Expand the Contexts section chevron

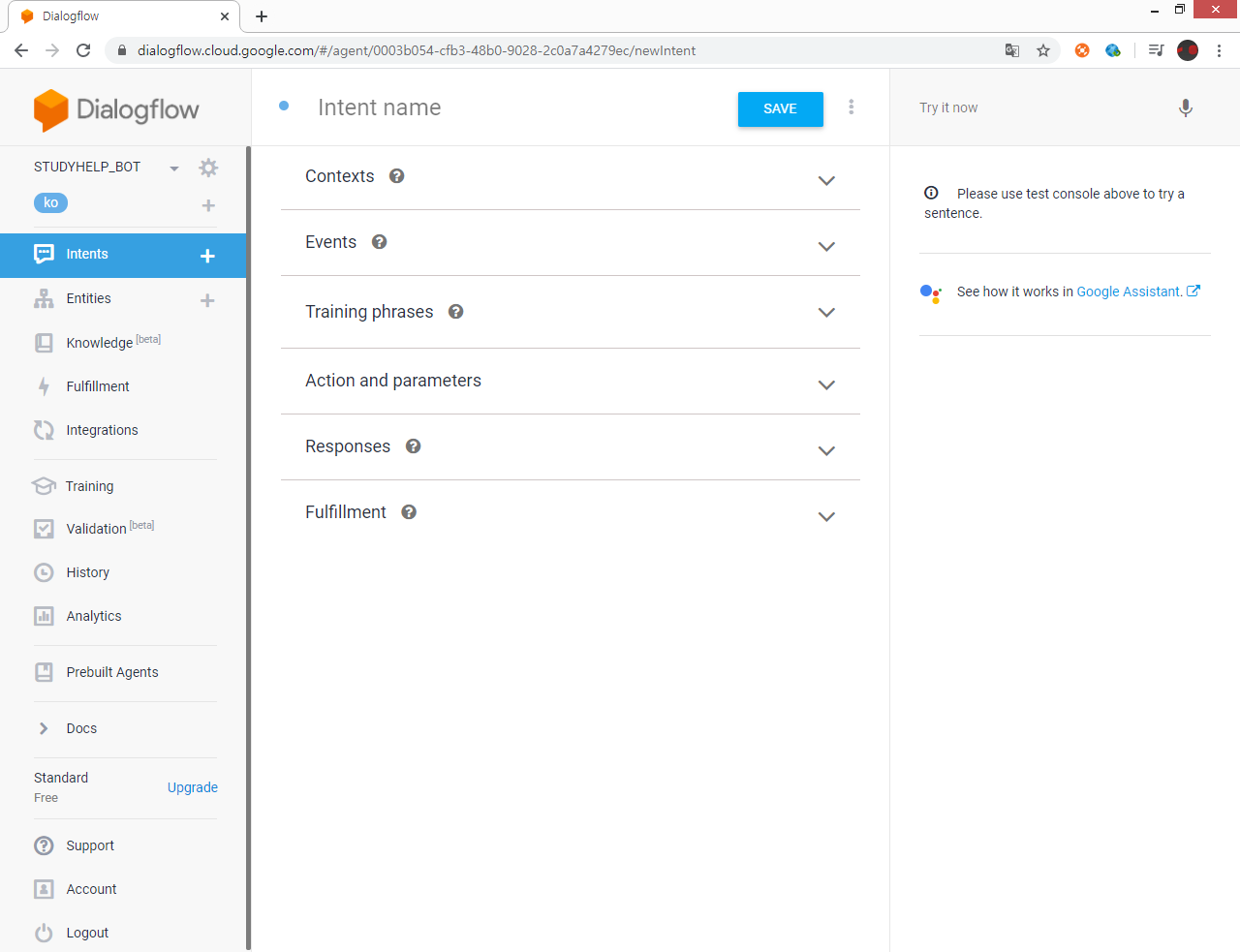(826, 181)
